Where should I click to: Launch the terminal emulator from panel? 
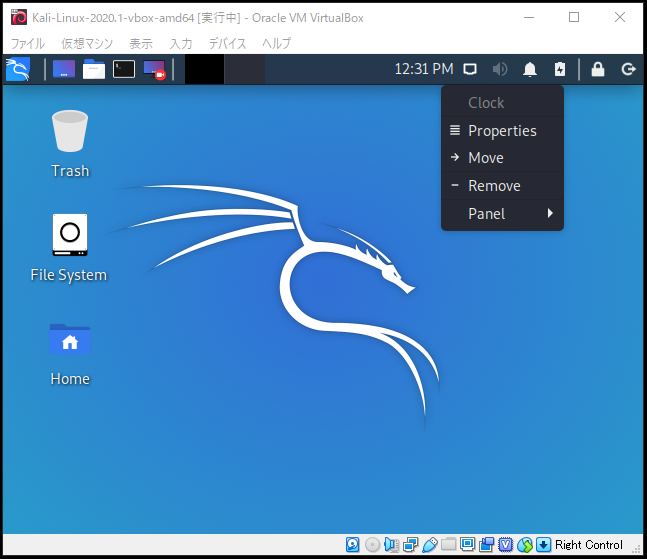click(124, 69)
